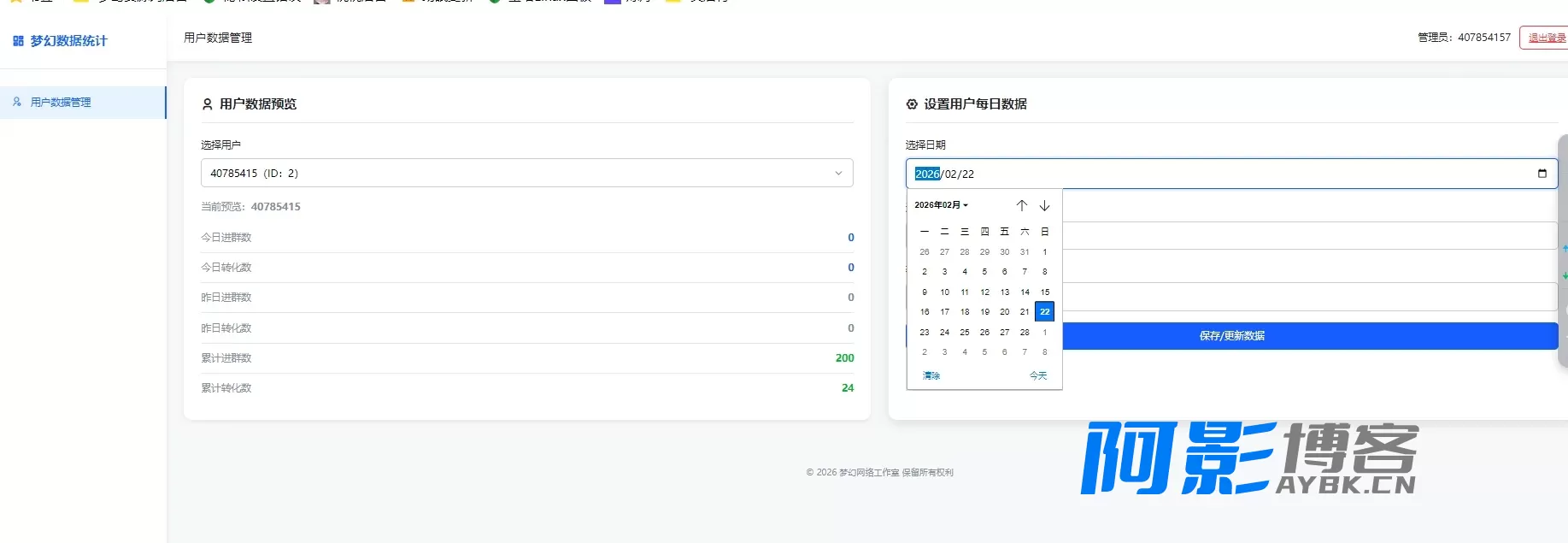The height and width of the screenshot is (543, 1568).
Task: Click the chevron arrow of user select
Action: click(838, 174)
